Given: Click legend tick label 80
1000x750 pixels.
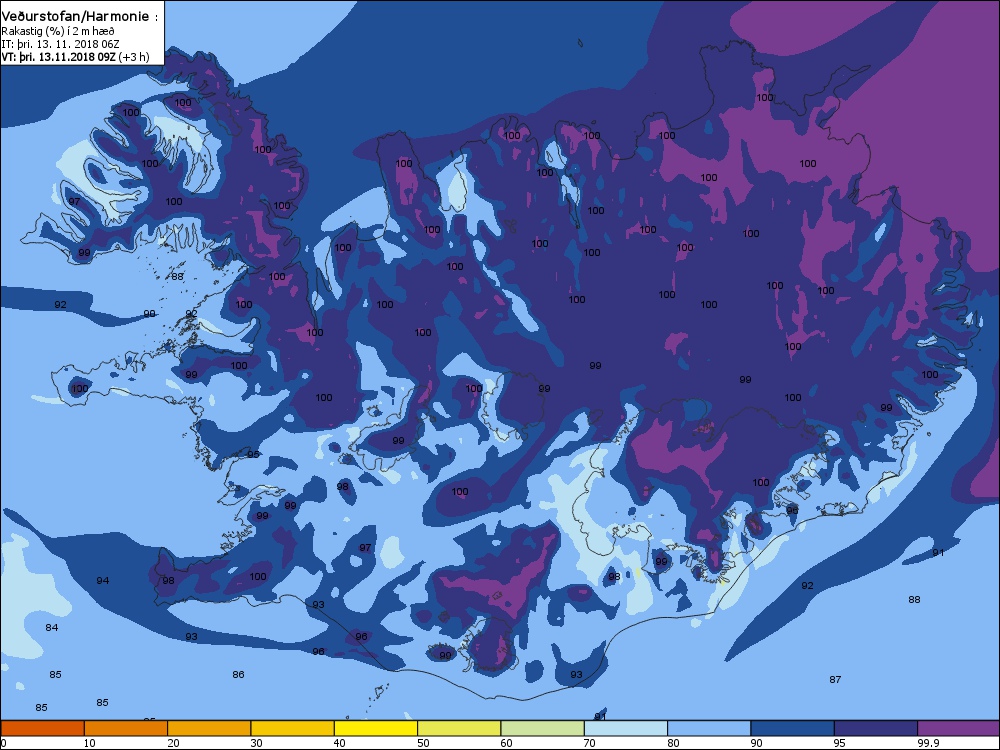Looking at the screenshot, I should point(673,743).
